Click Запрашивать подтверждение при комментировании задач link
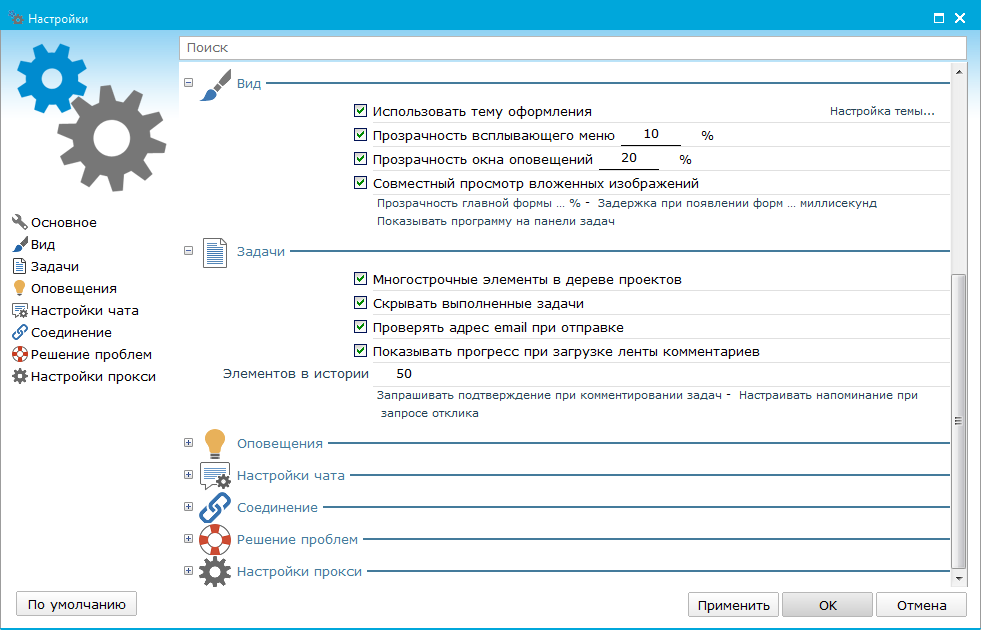The image size is (981, 630). tap(549, 395)
